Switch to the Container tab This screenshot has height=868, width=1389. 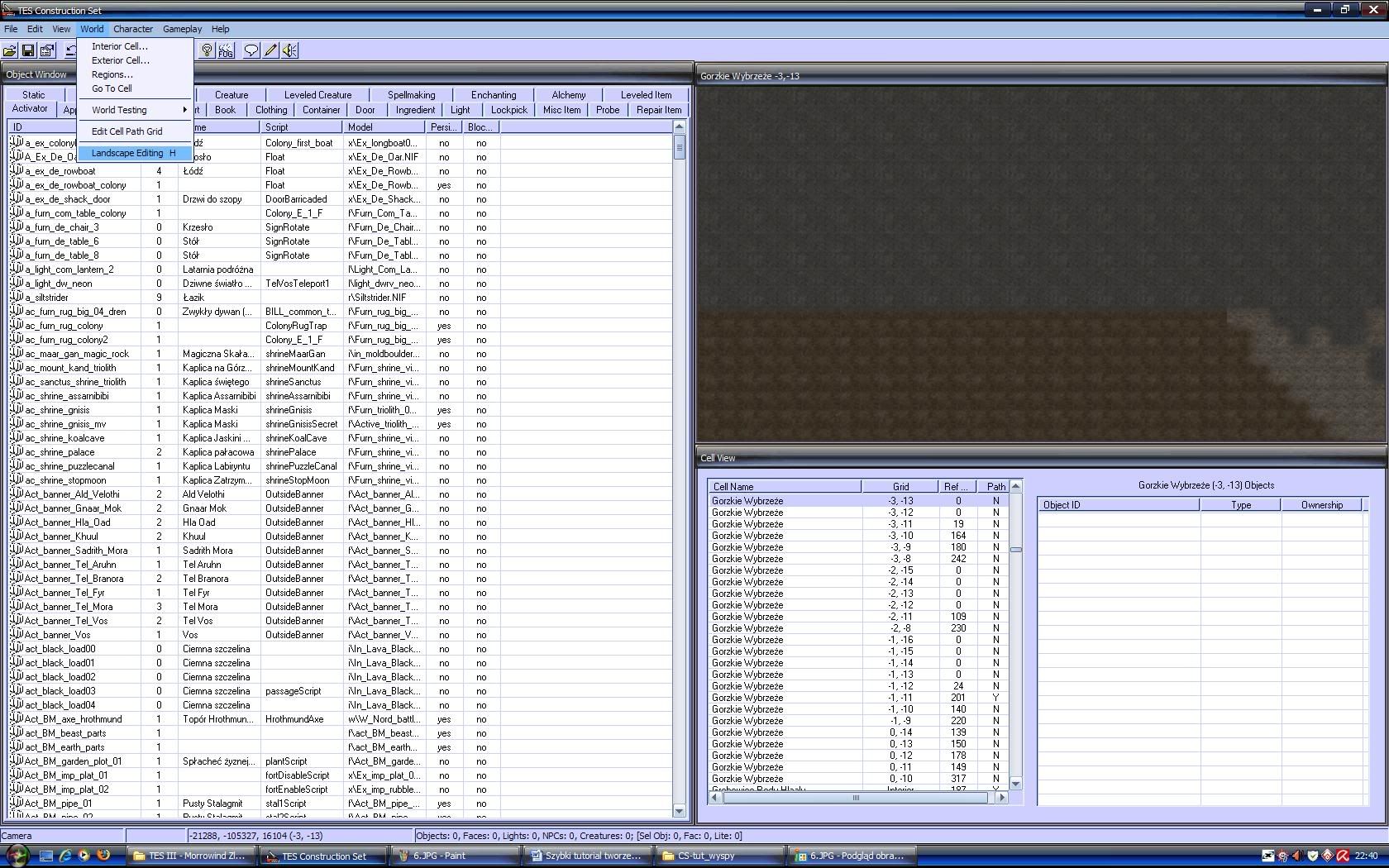[x=321, y=110]
